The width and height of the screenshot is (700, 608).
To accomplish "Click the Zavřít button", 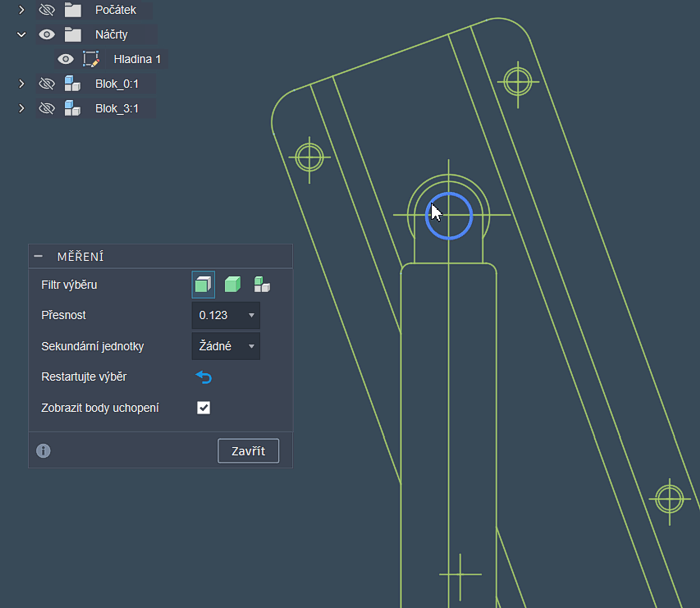I will [x=248, y=451].
